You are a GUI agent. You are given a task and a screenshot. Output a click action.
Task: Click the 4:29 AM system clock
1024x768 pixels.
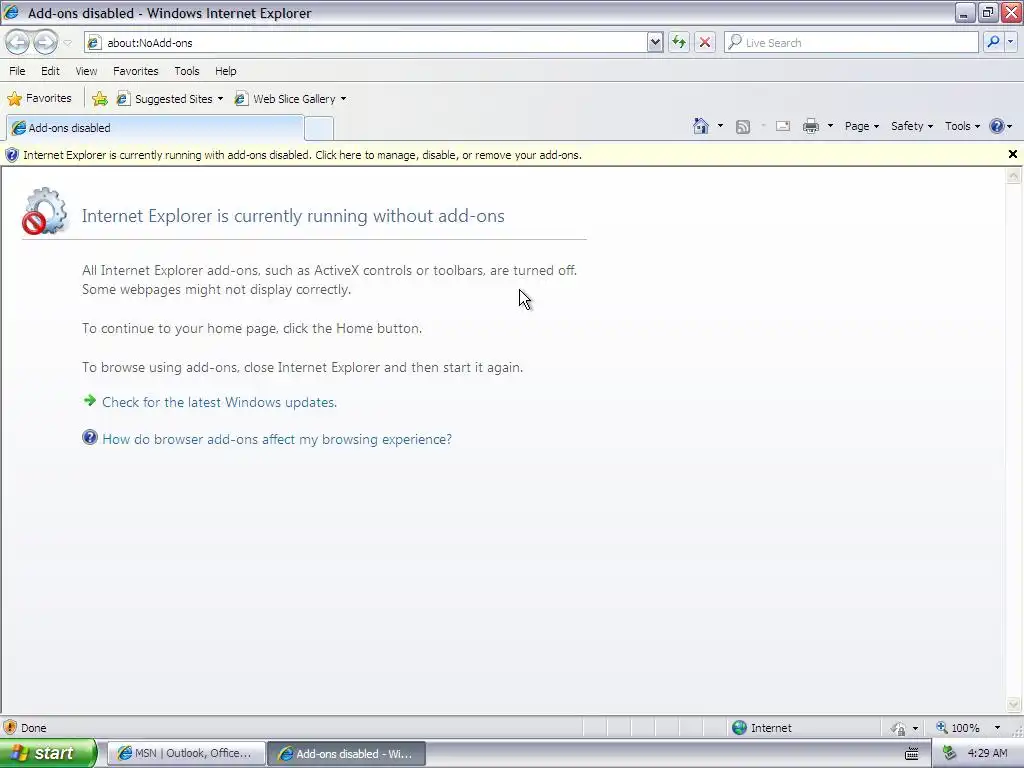pos(987,754)
